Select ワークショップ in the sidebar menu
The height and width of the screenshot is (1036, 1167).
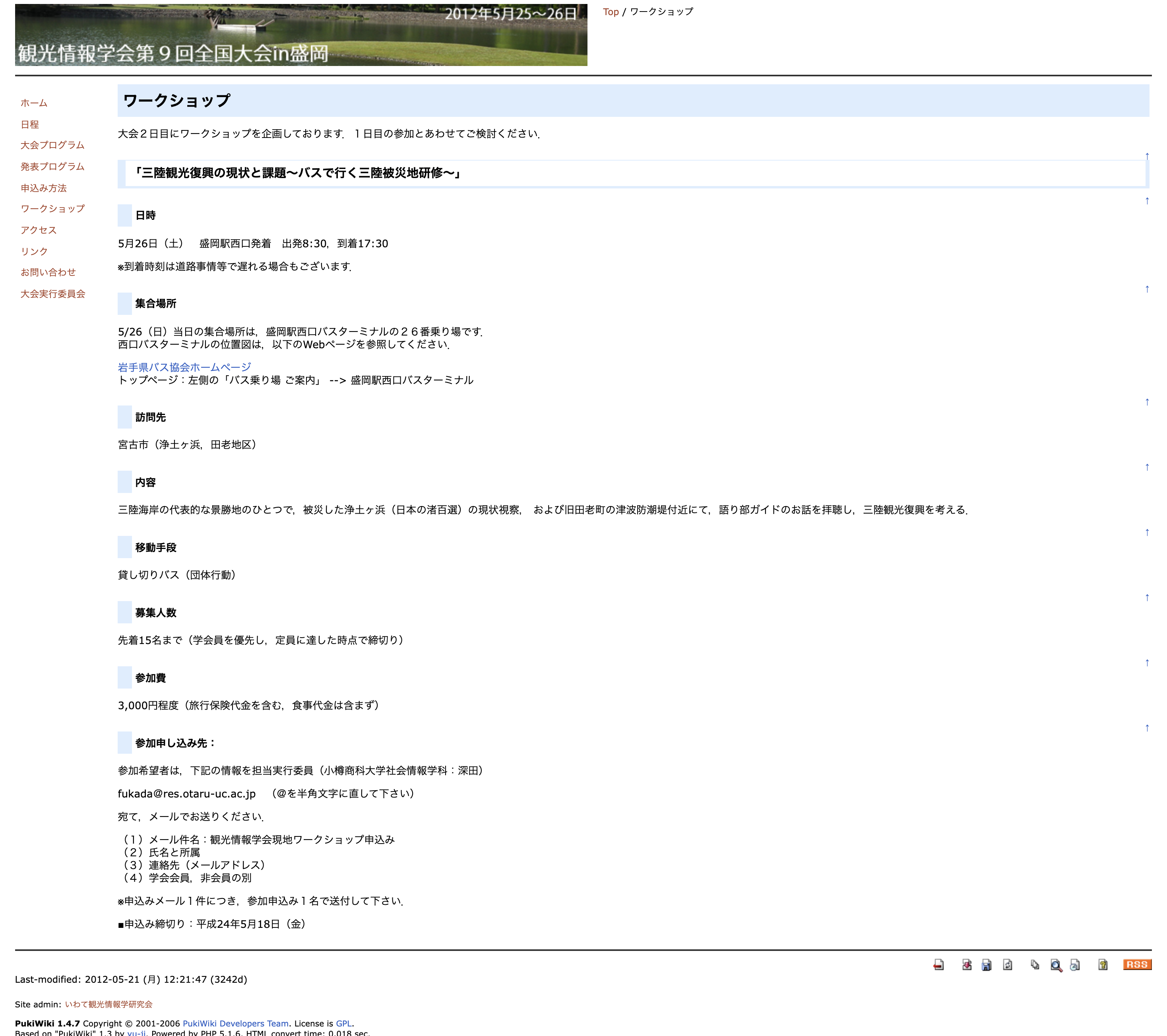52,208
